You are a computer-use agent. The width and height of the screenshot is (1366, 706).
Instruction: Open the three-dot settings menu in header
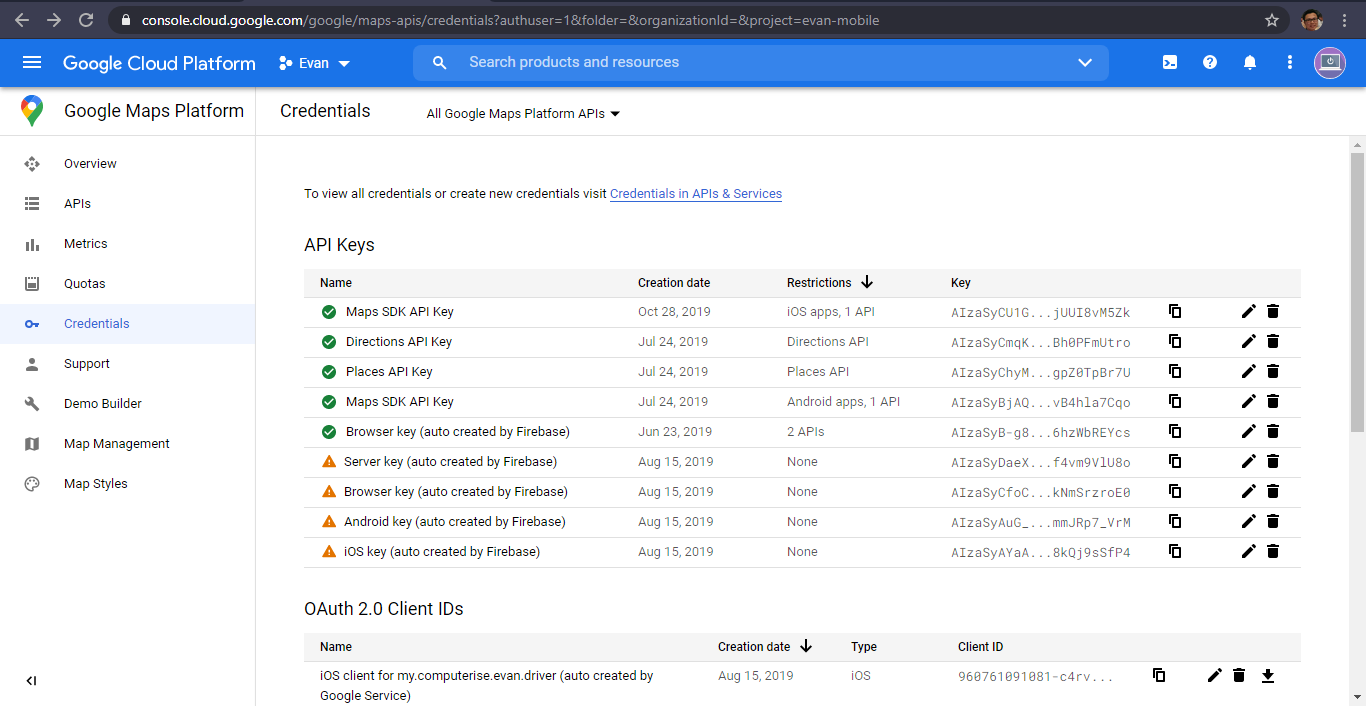pos(1290,62)
